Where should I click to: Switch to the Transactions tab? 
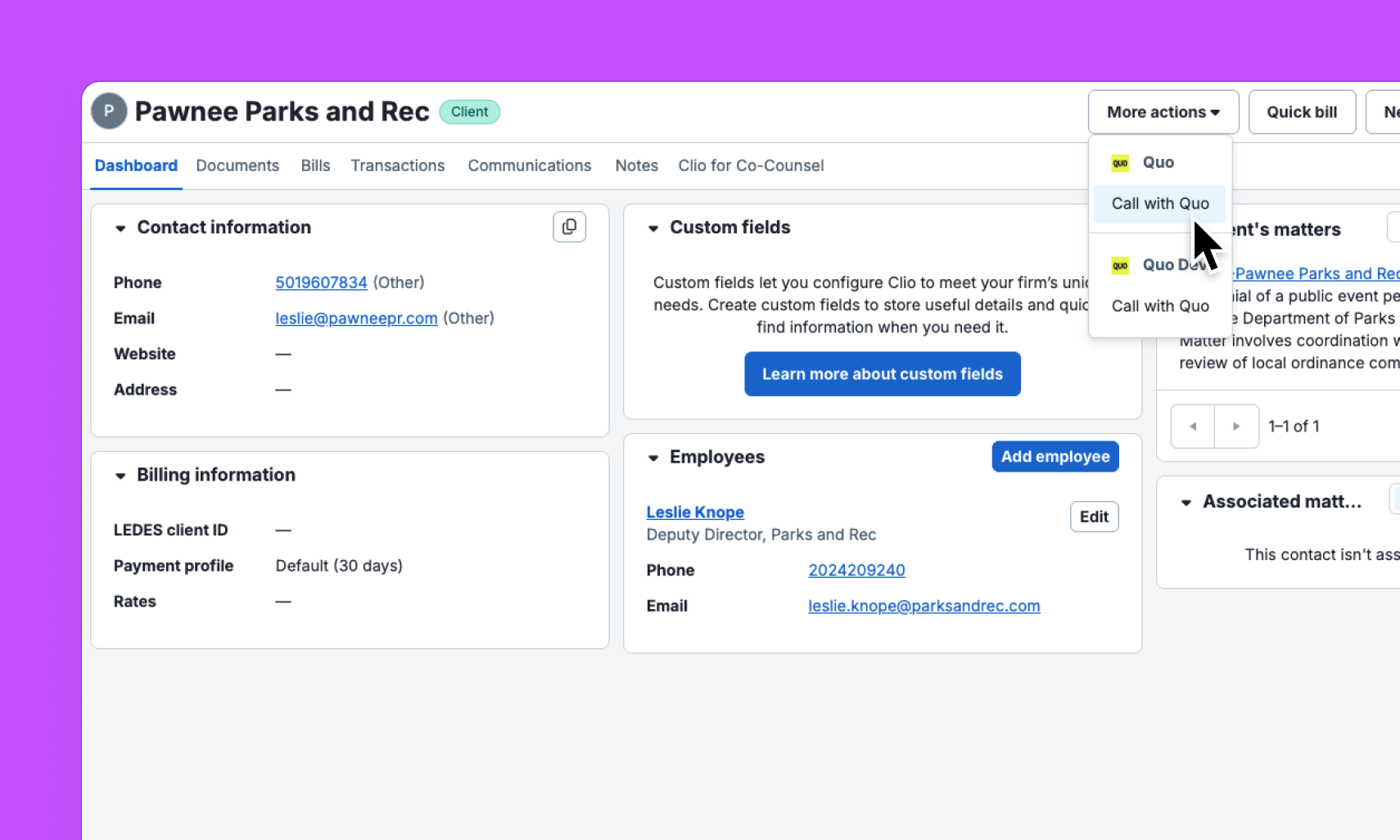tap(398, 165)
